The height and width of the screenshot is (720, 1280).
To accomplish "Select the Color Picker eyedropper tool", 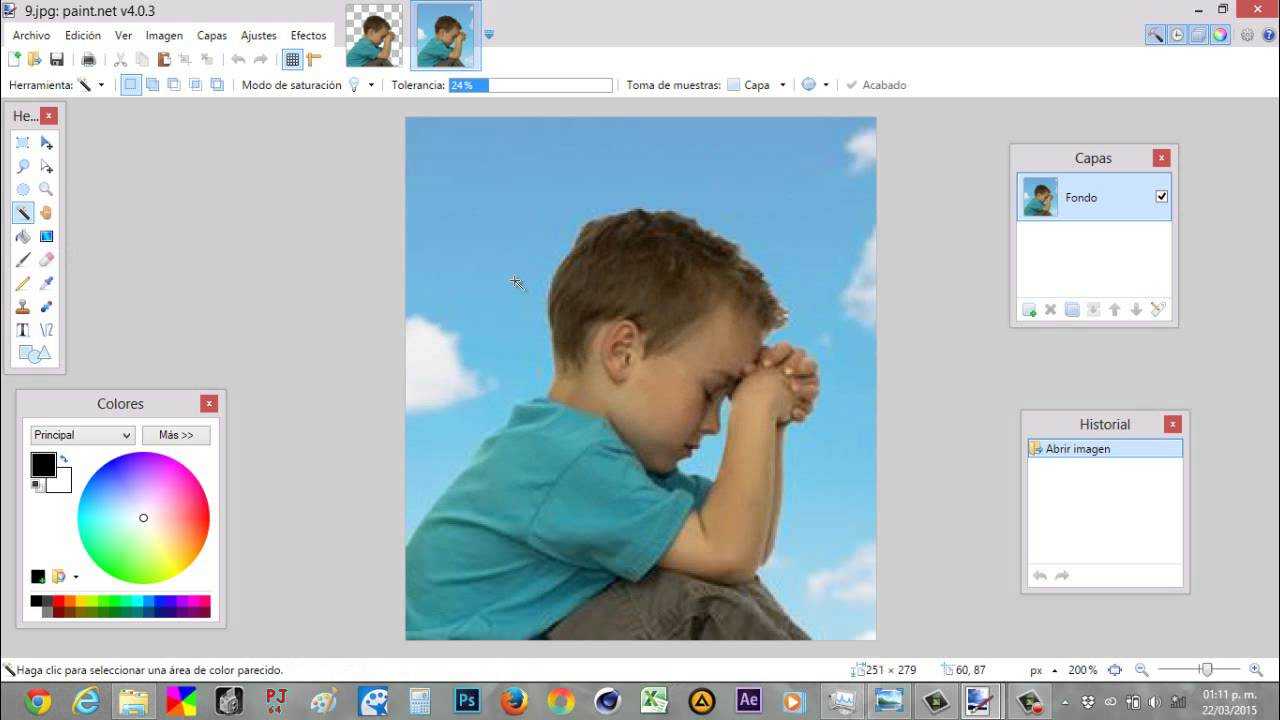I will click(x=46, y=283).
